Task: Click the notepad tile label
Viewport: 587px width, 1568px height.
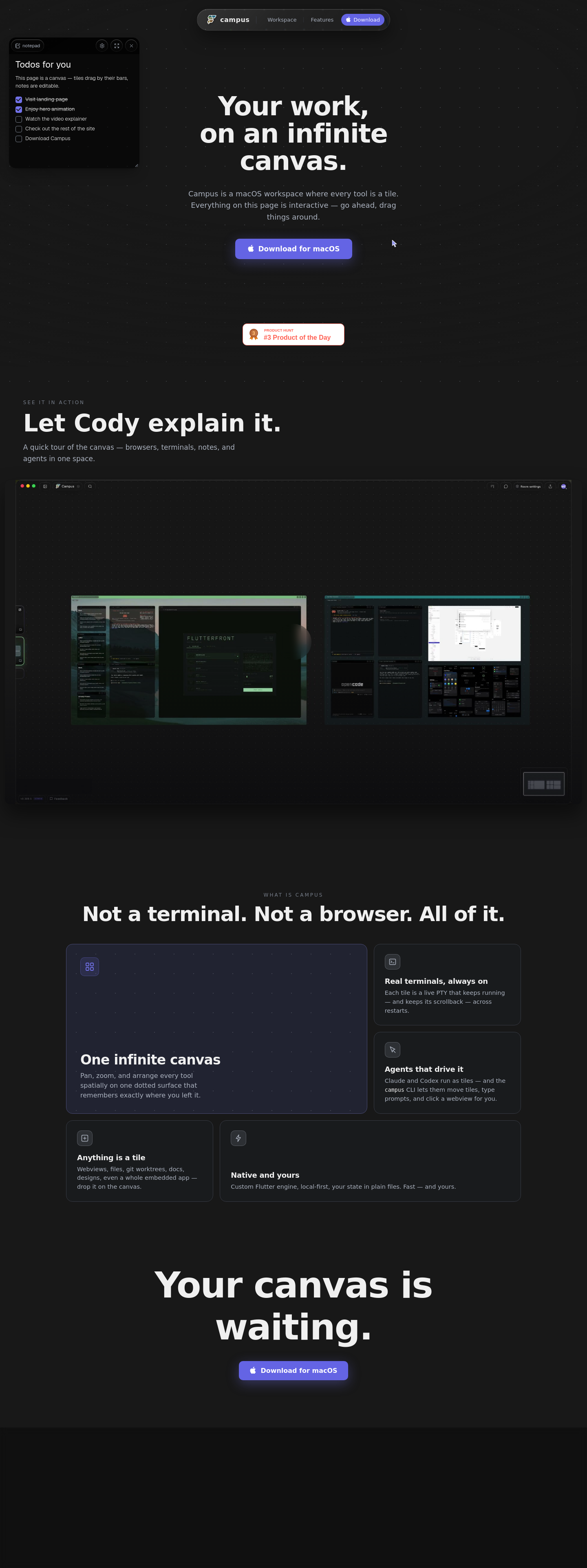Action: [x=27, y=46]
